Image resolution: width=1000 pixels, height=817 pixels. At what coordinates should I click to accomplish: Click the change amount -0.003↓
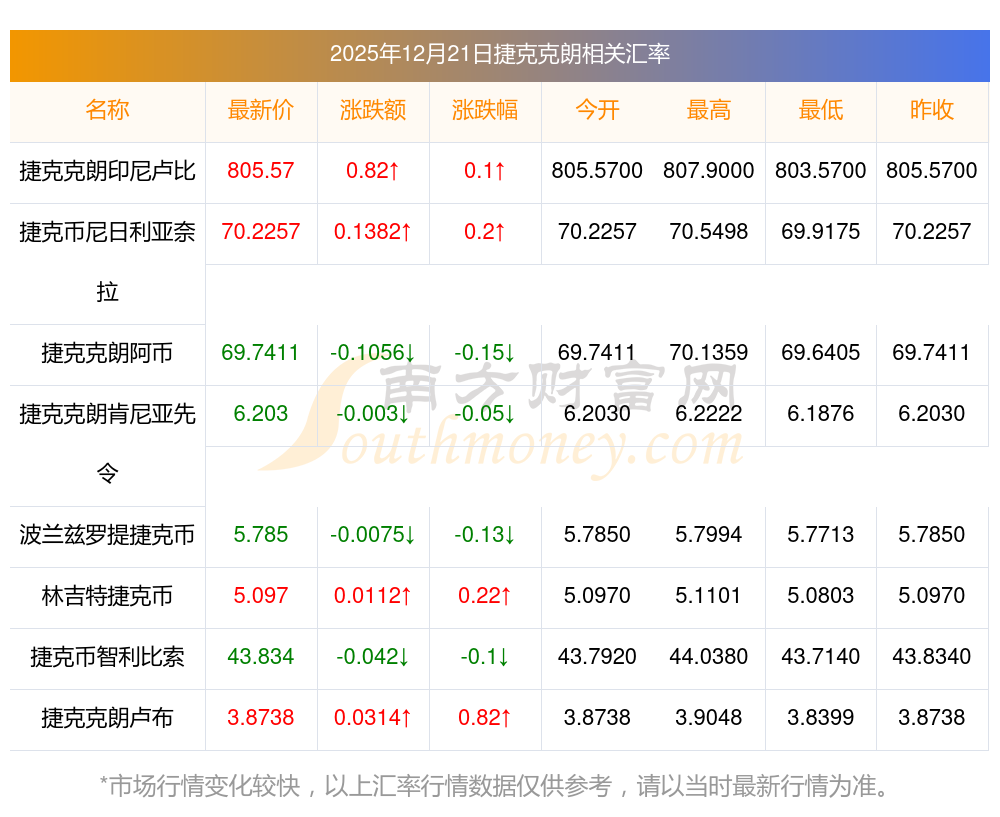coord(373,413)
